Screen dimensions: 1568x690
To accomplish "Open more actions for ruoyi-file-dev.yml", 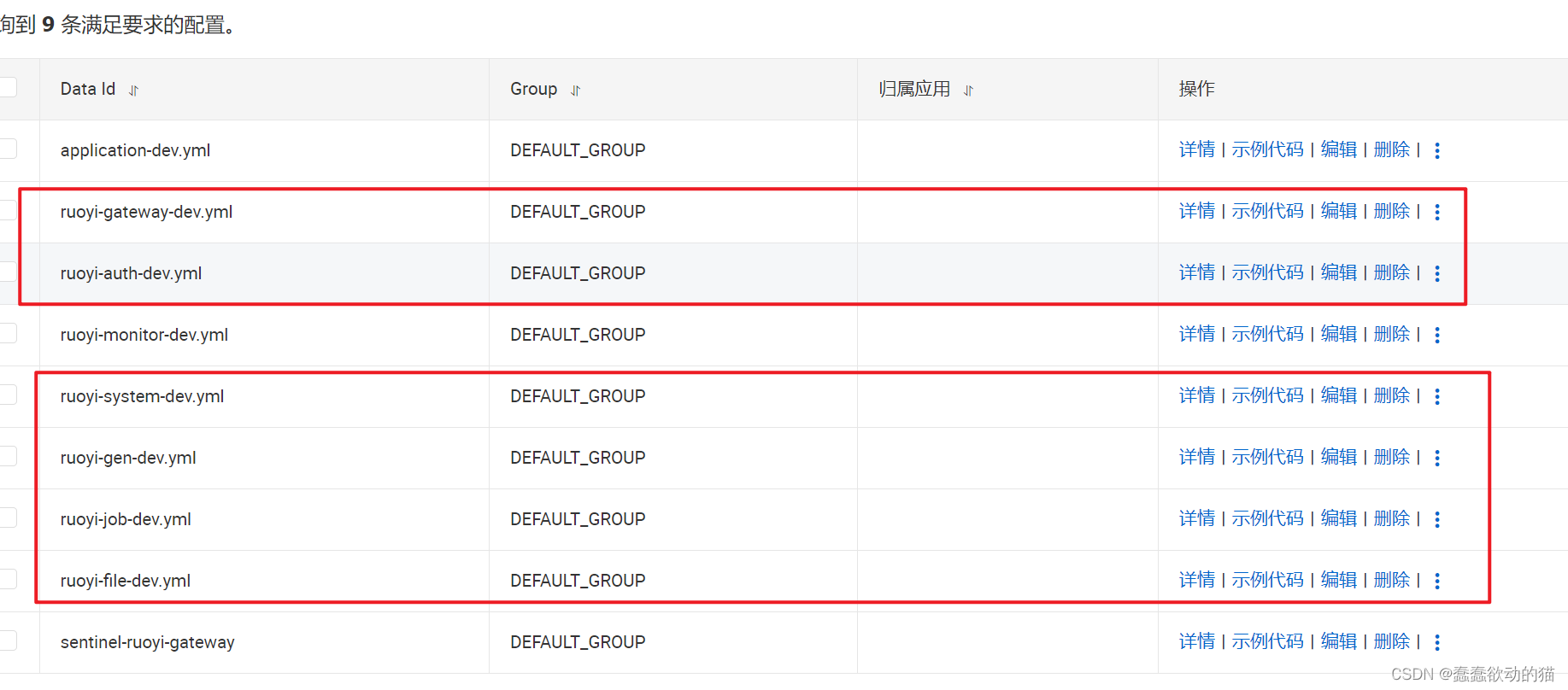I will click(x=1437, y=581).
